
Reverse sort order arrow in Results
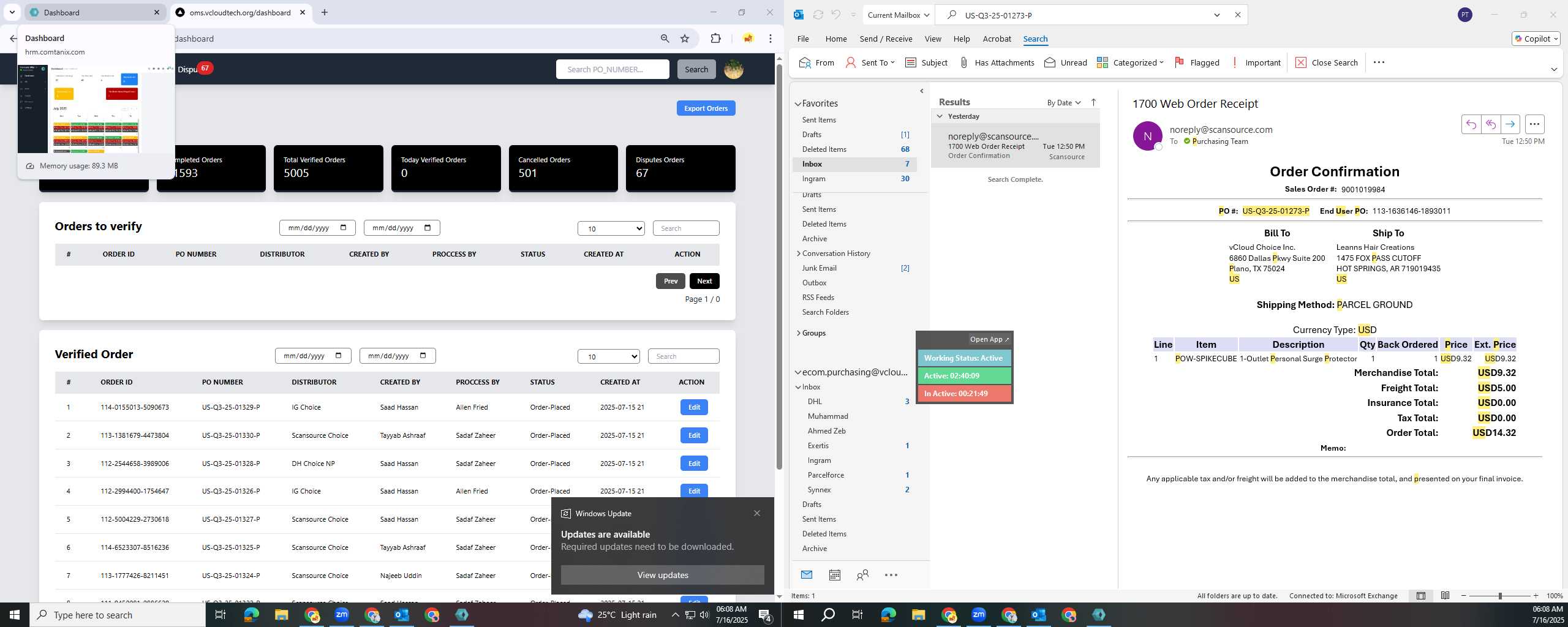pyautogui.click(x=1093, y=102)
